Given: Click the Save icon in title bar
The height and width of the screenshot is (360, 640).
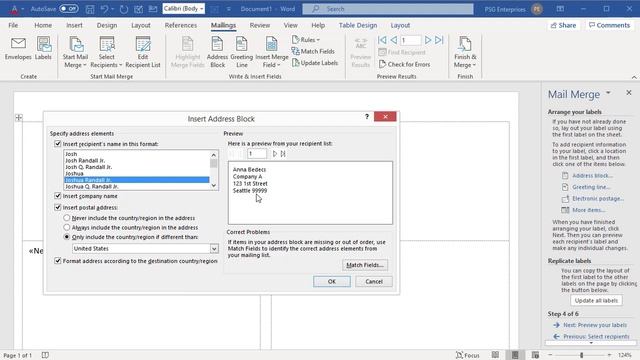Looking at the screenshot, I should click(x=90, y=9).
